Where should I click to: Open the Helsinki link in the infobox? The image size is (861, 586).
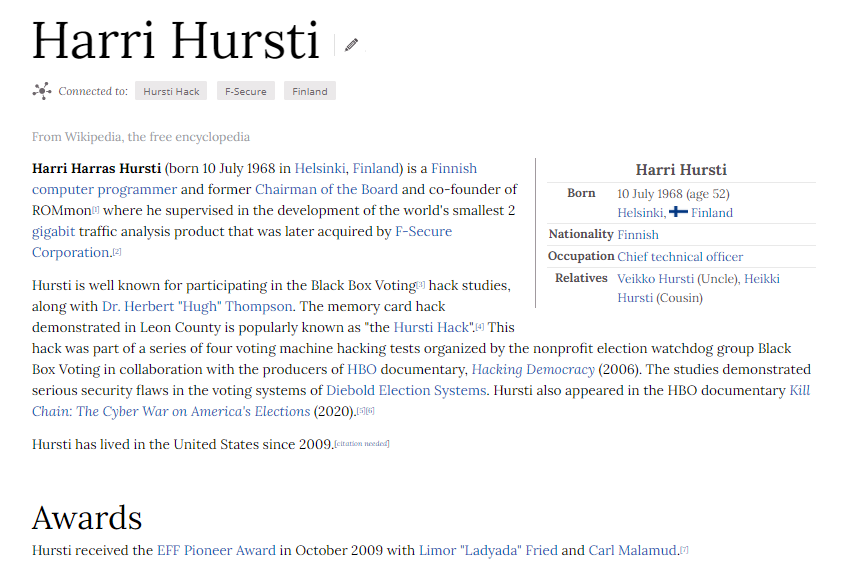click(x=640, y=213)
